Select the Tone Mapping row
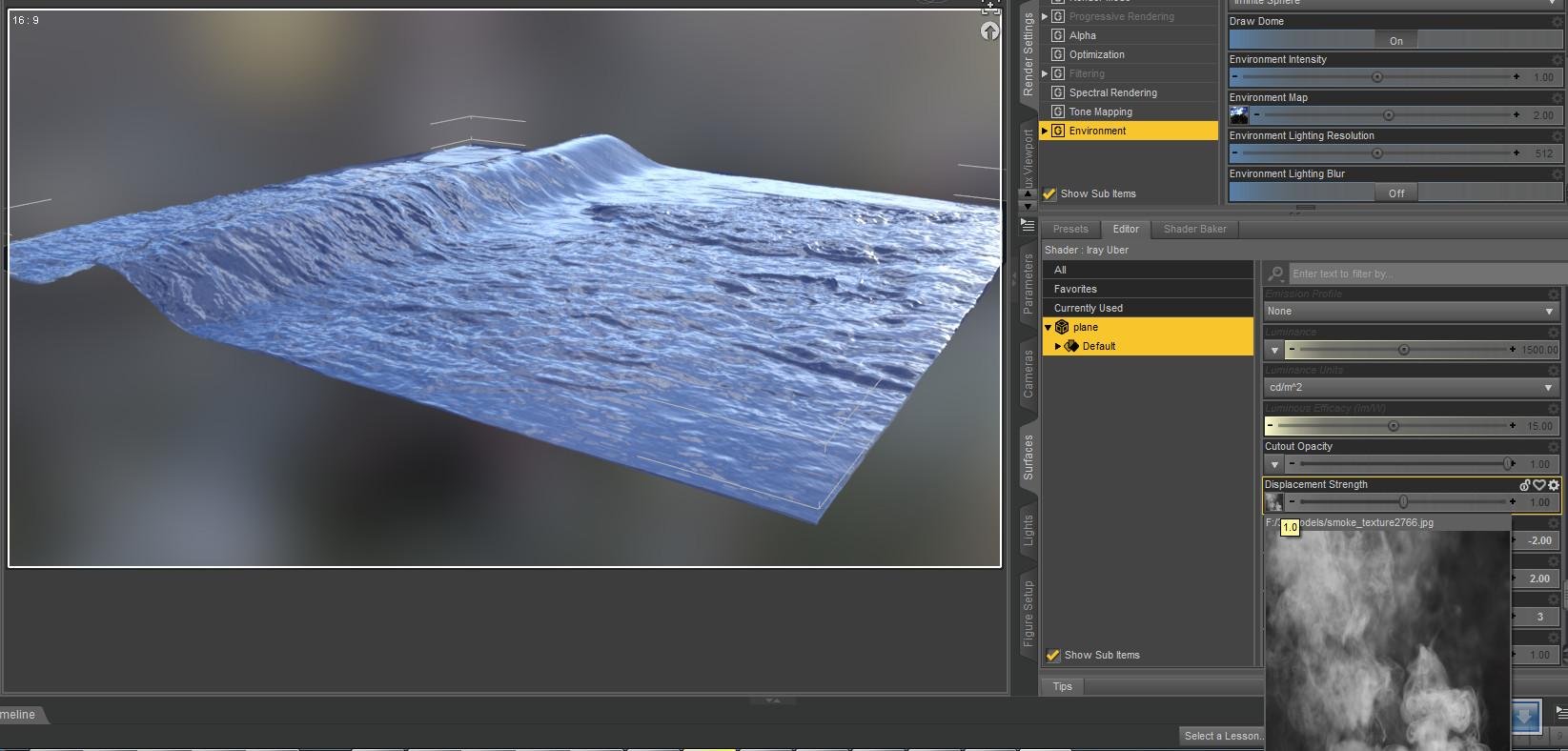This screenshot has width=1568, height=751. [1130, 112]
